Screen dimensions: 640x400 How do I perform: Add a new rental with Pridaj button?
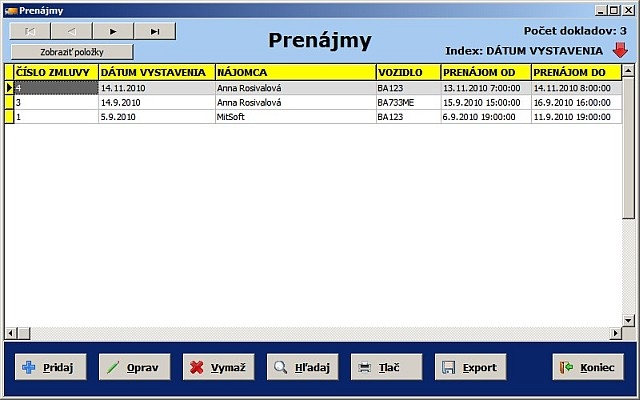(x=51, y=367)
